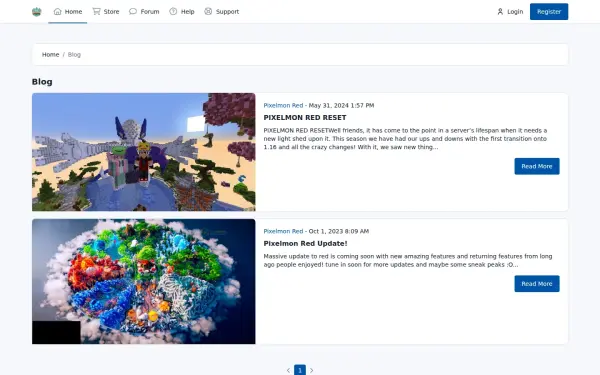Click the Home breadcrumb link

coord(51,55)
